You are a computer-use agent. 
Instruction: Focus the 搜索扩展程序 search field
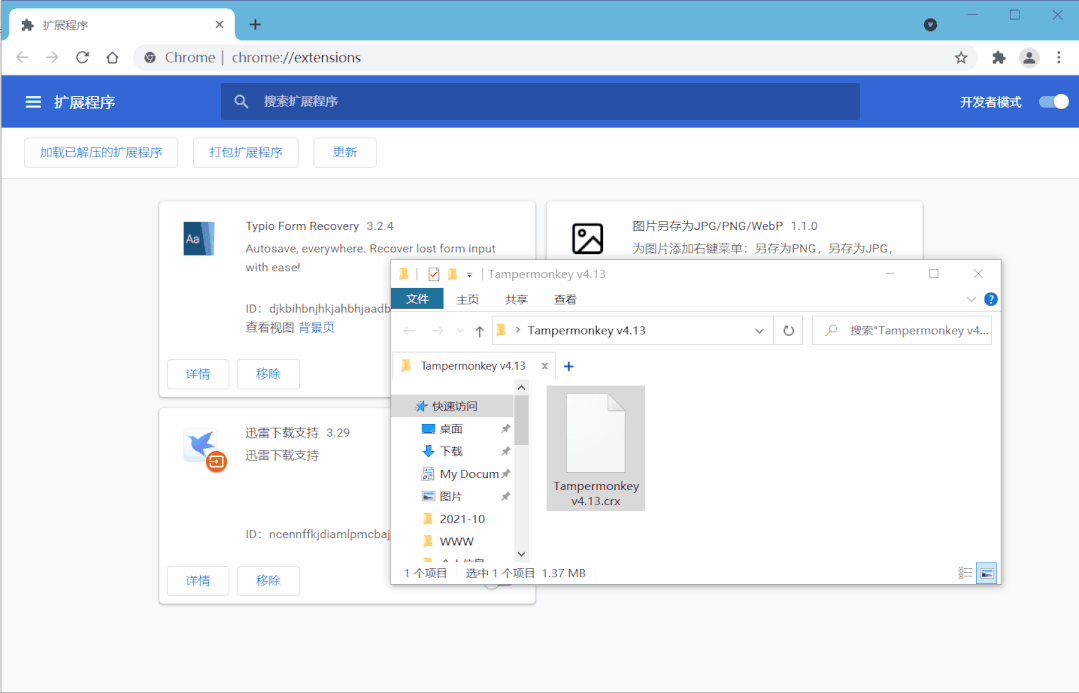click(540, 102)
